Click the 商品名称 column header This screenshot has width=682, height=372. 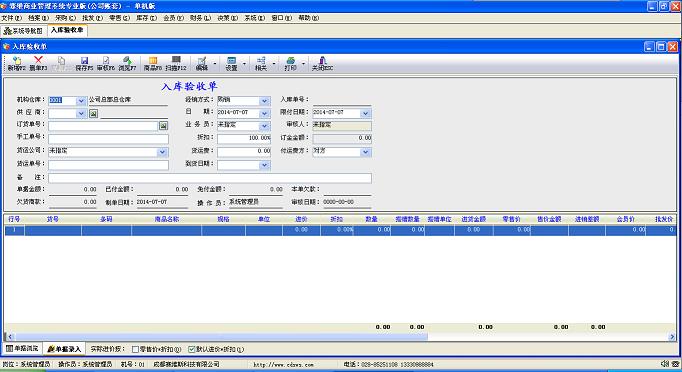pyautogui.click(x=167, y=219)
